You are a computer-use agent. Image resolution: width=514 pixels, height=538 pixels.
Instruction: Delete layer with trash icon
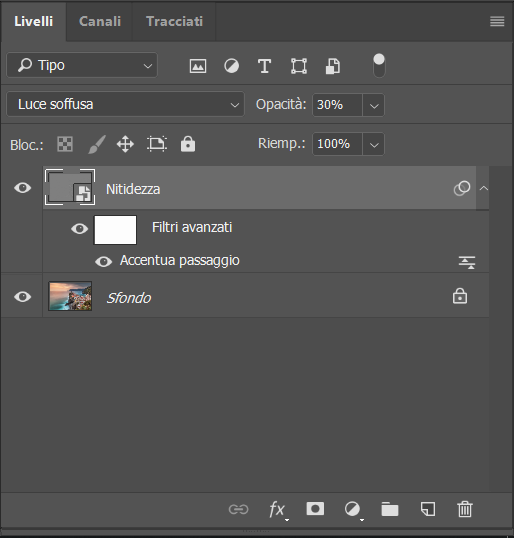465,509
